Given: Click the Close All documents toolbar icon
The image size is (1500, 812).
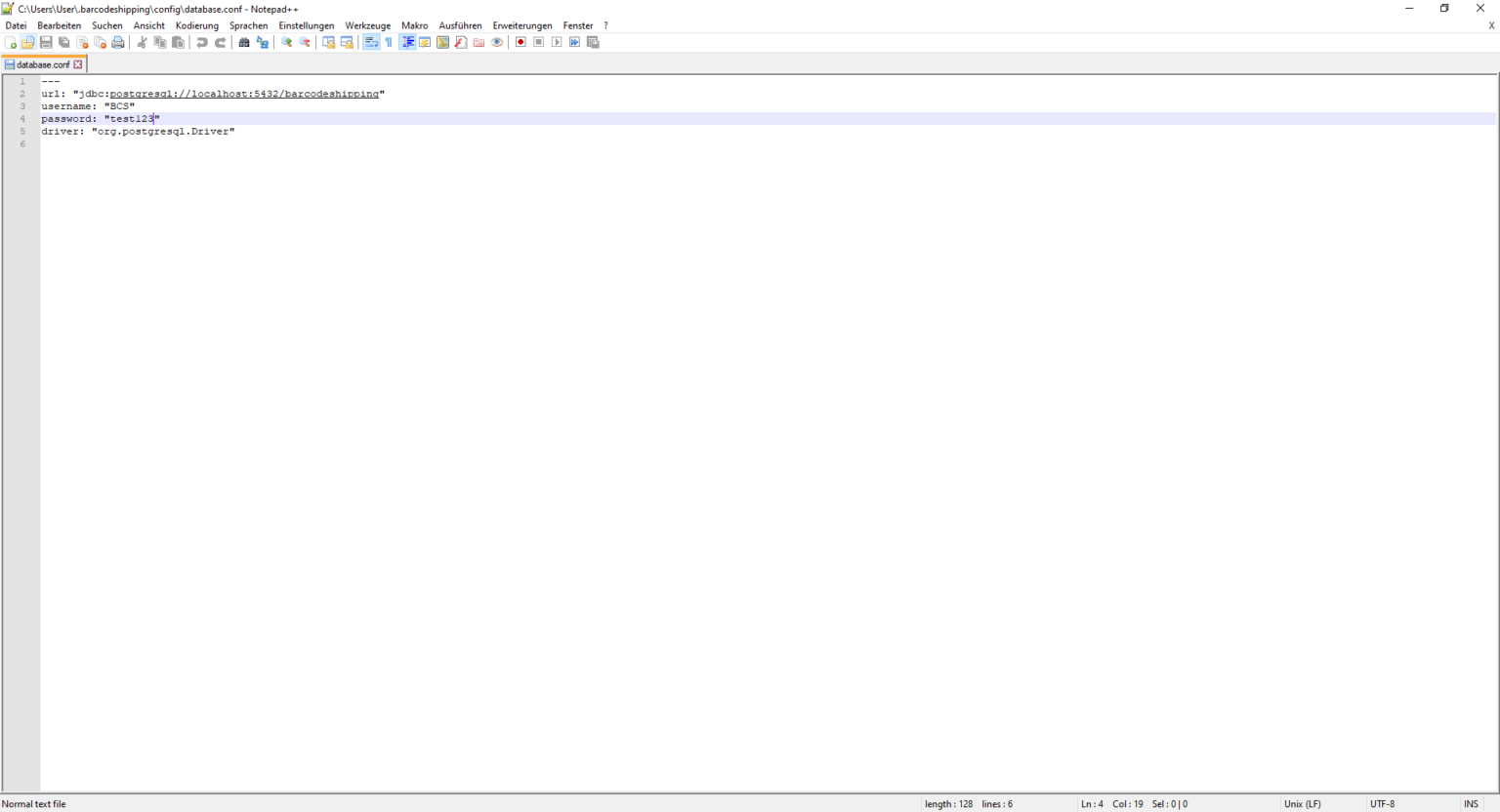Looking at the screenshot, I should (100, 43).
